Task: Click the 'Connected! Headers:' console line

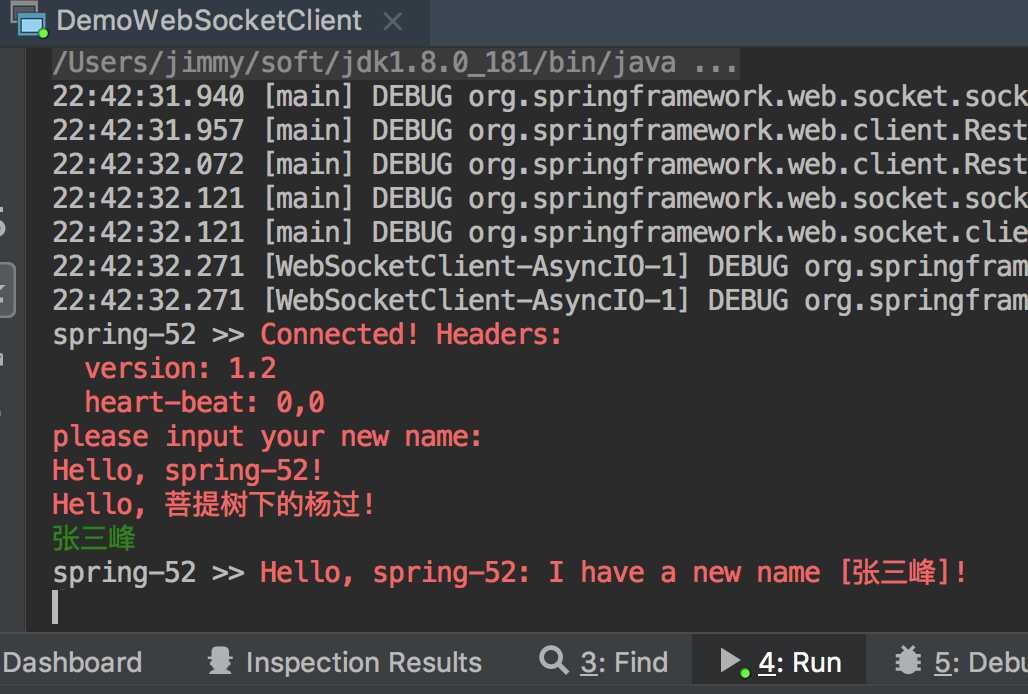Action: point(411,335)
